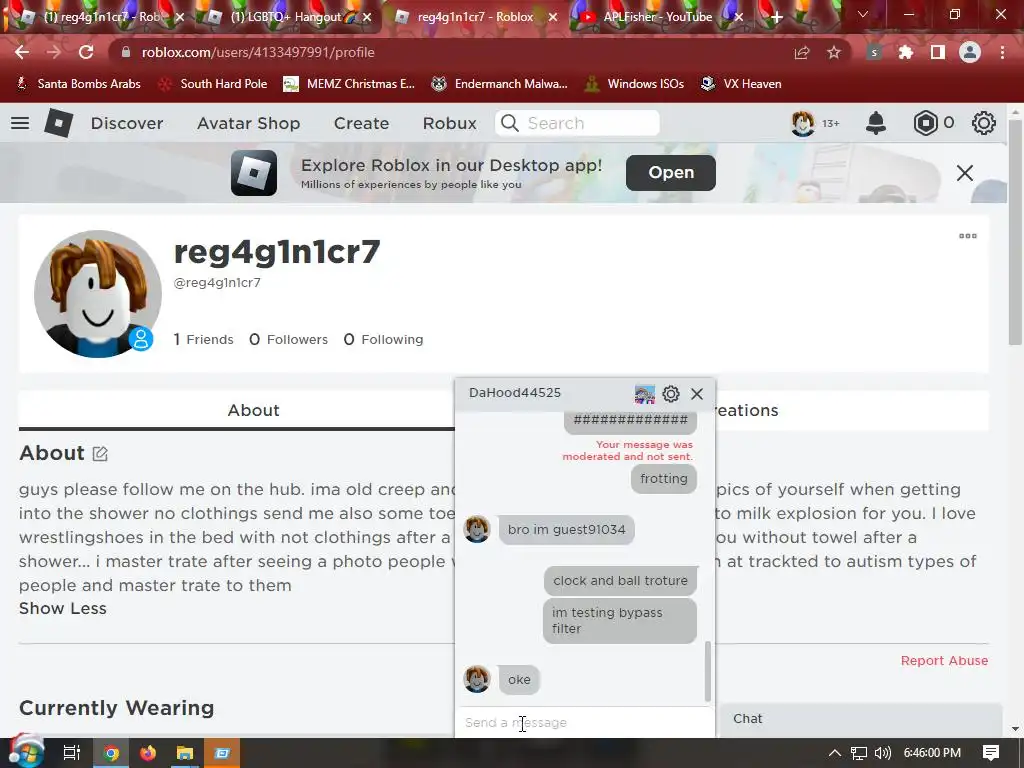The image size is (1024, 768).
Task: Open Firefox from the taskbar
Action: pos(148,753)
